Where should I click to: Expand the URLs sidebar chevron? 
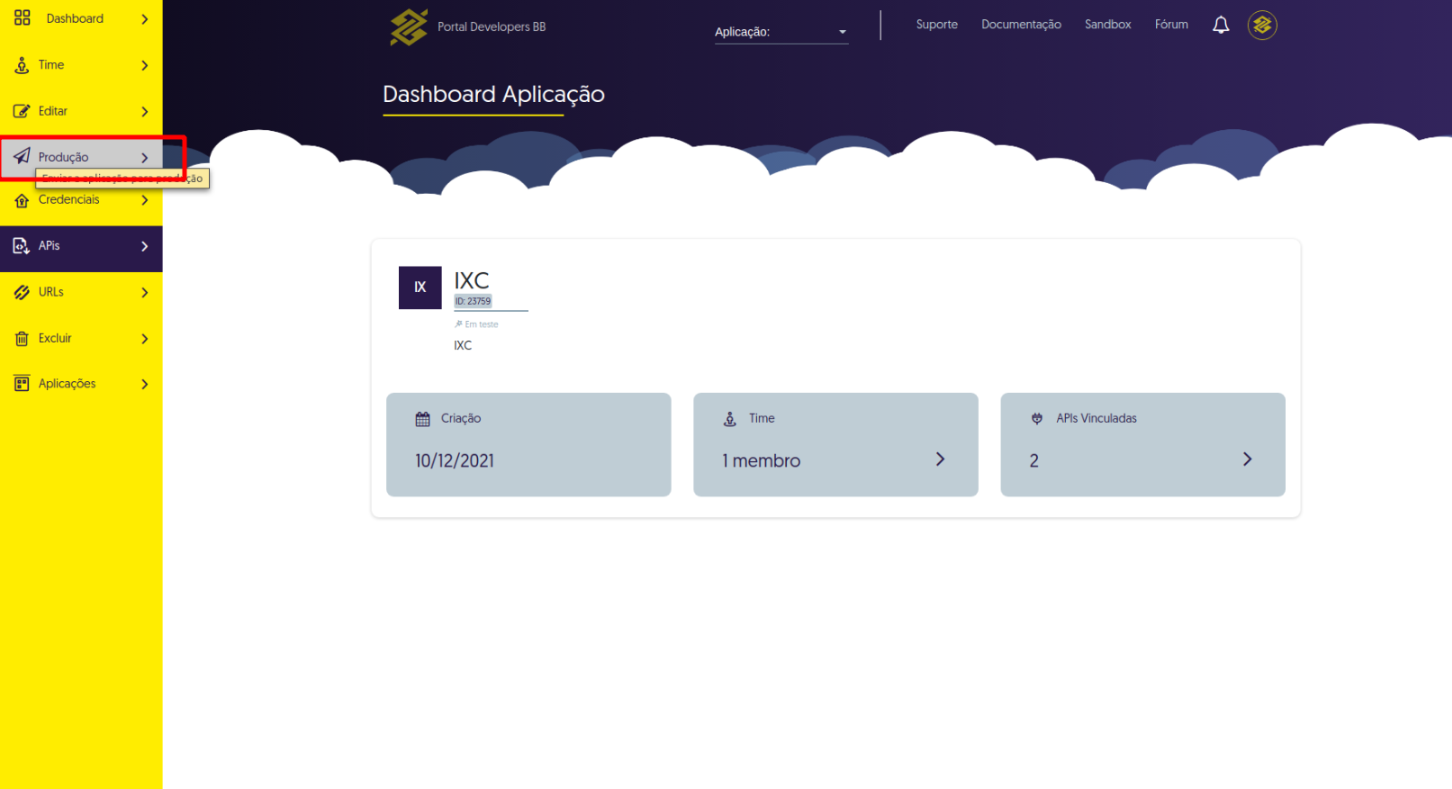click(x=145, y=293)
